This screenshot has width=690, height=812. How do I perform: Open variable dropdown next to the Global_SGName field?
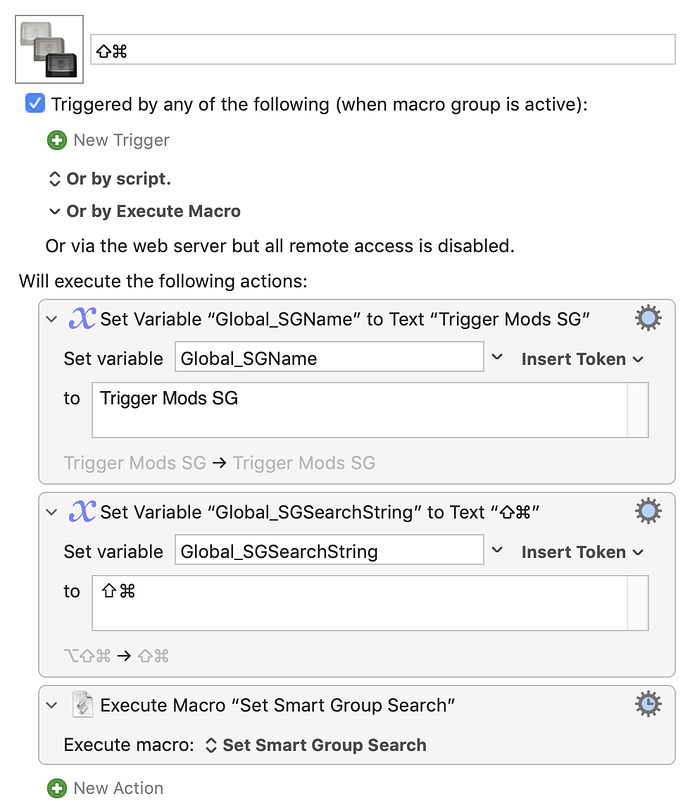pos(497,357)
